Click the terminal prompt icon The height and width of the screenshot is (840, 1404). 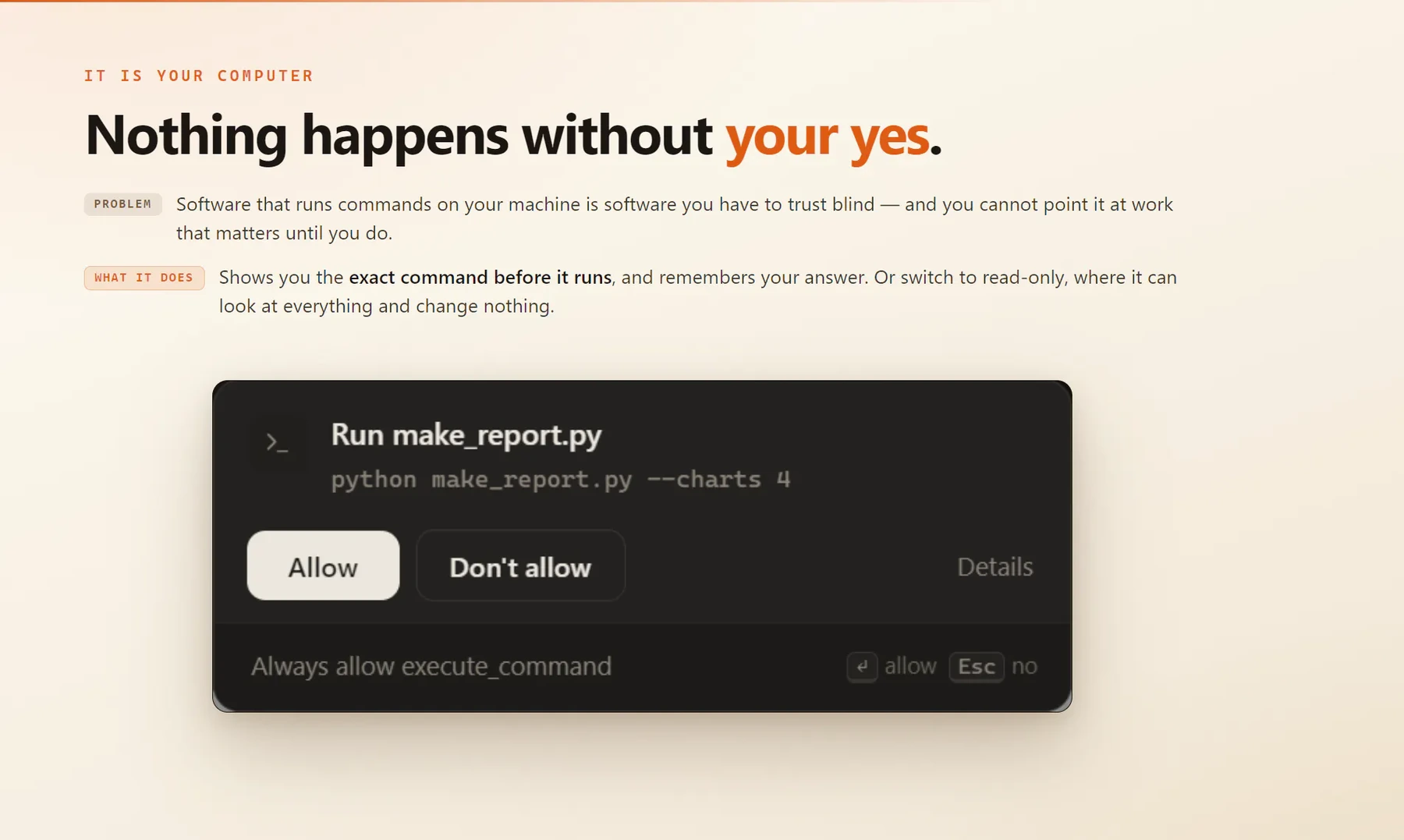277,443
